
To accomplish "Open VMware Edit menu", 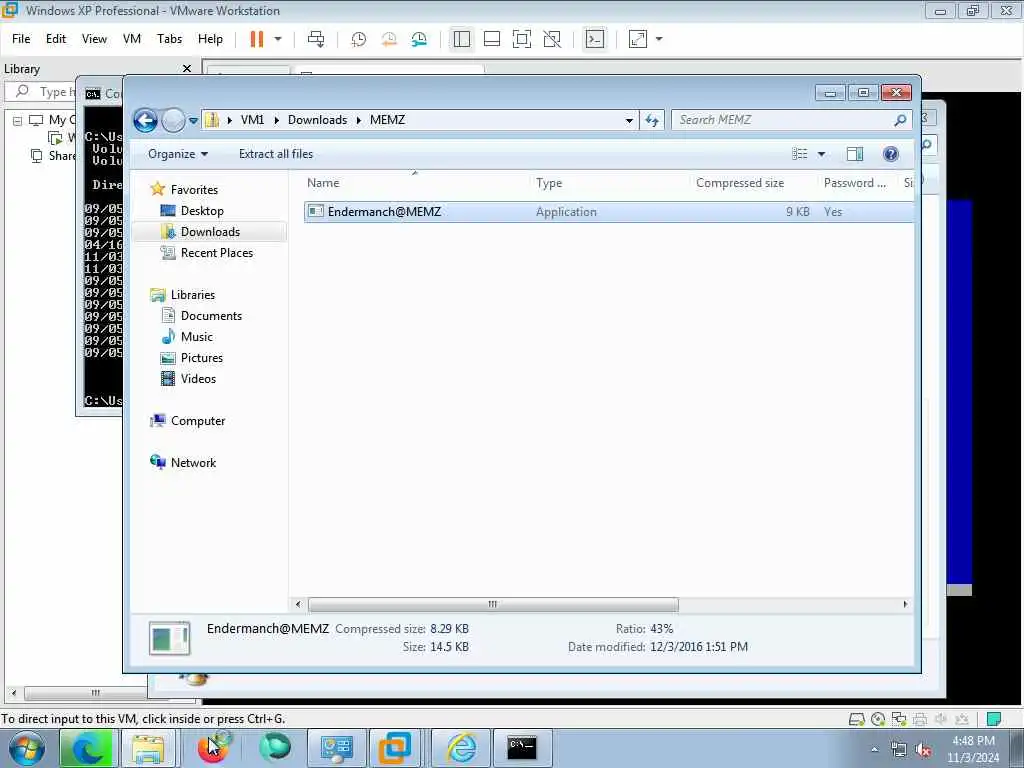I will coord(56,39).
